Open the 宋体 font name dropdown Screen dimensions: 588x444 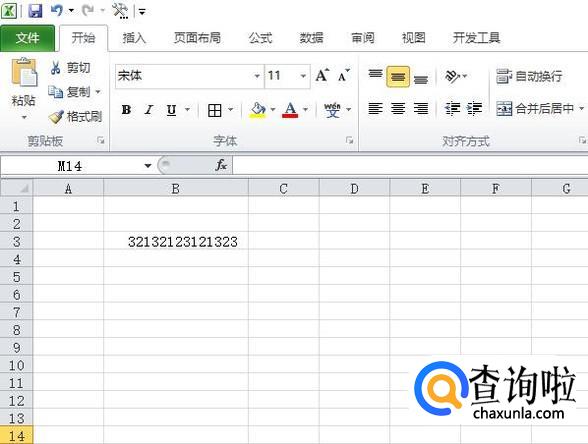pos(257,76)
